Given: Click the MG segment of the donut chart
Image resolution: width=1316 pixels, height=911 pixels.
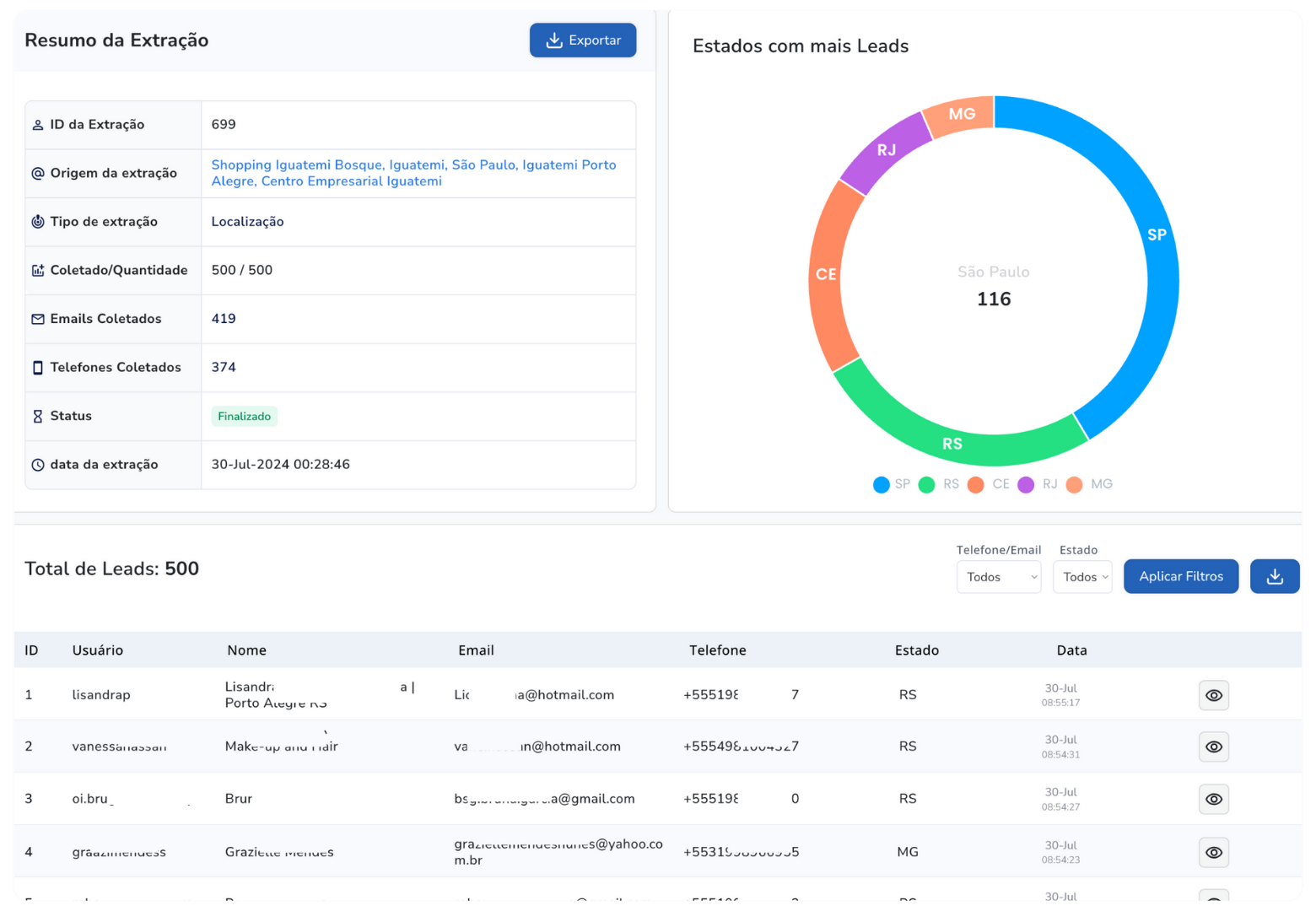Looking at the screenshot, I should 962,115.
